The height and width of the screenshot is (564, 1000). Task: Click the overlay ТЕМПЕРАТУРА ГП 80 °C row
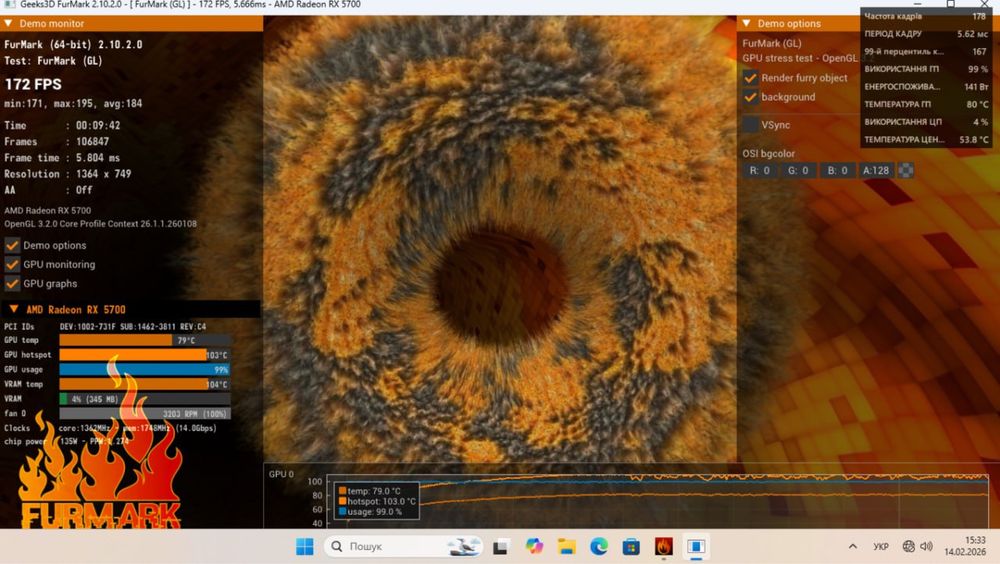(x=925, y=104)
